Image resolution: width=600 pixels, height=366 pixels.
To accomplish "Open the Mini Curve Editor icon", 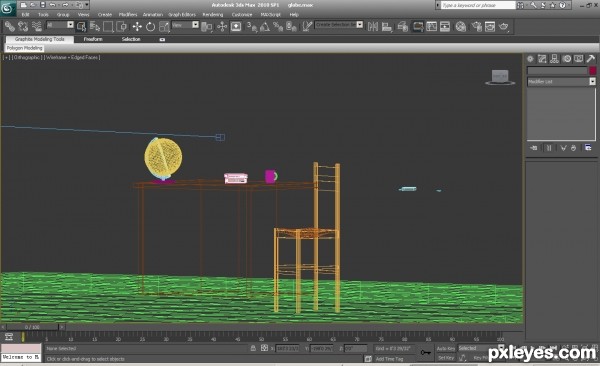I will tap(9, 337).
